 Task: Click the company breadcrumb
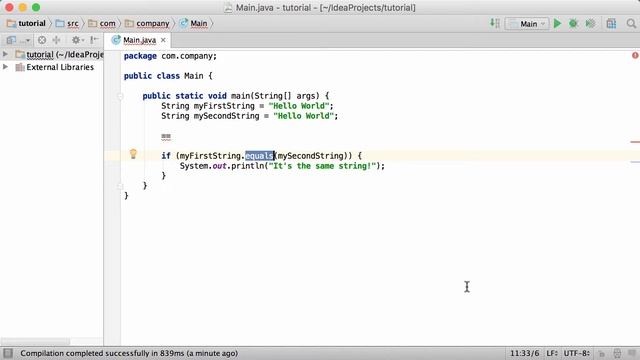[x=147, y=24]
